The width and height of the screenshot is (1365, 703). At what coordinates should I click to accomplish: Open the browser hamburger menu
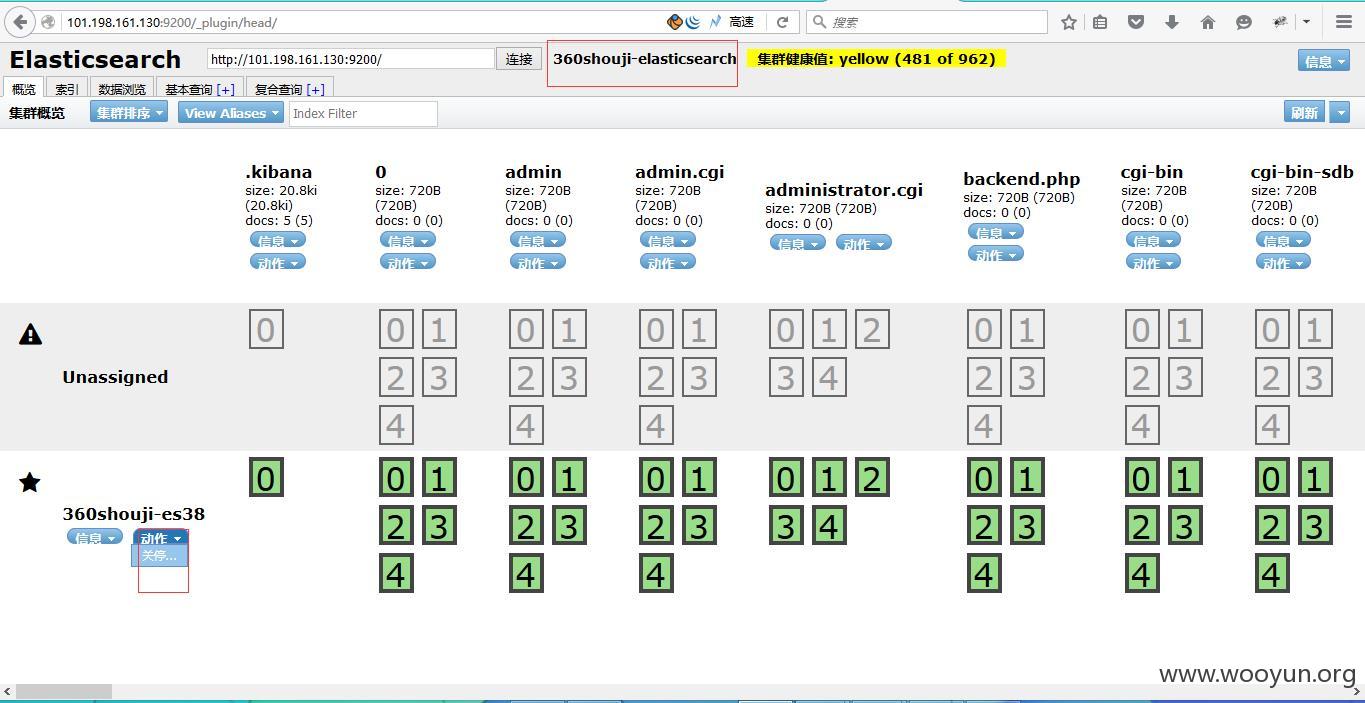click(1344, 22)
